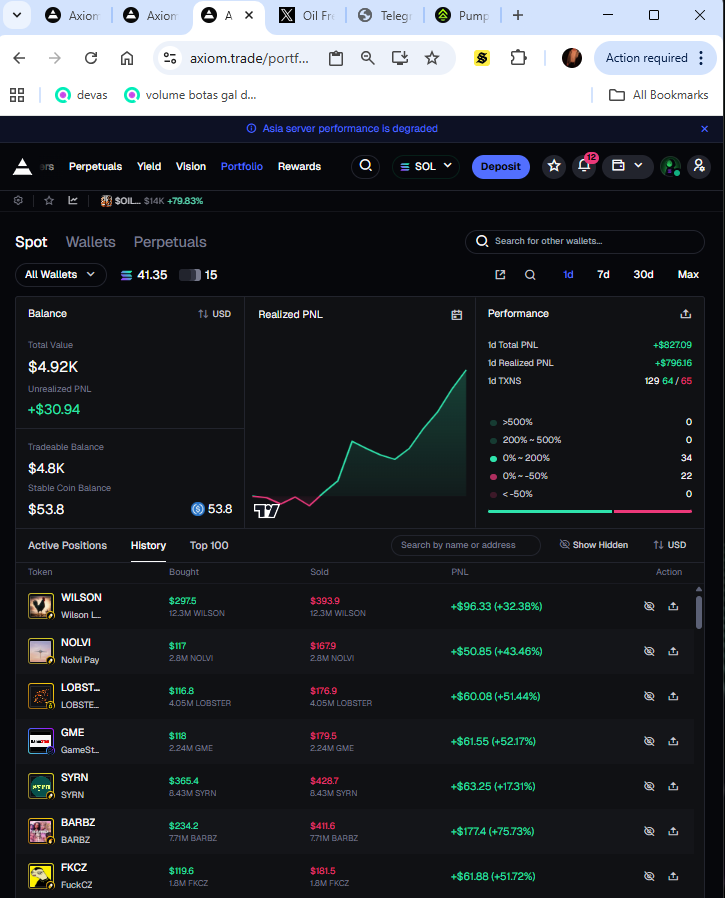Dismiss the Asia server degraded banner
The width and height of the screenshot is (725, 898).
tap(704, 129)
